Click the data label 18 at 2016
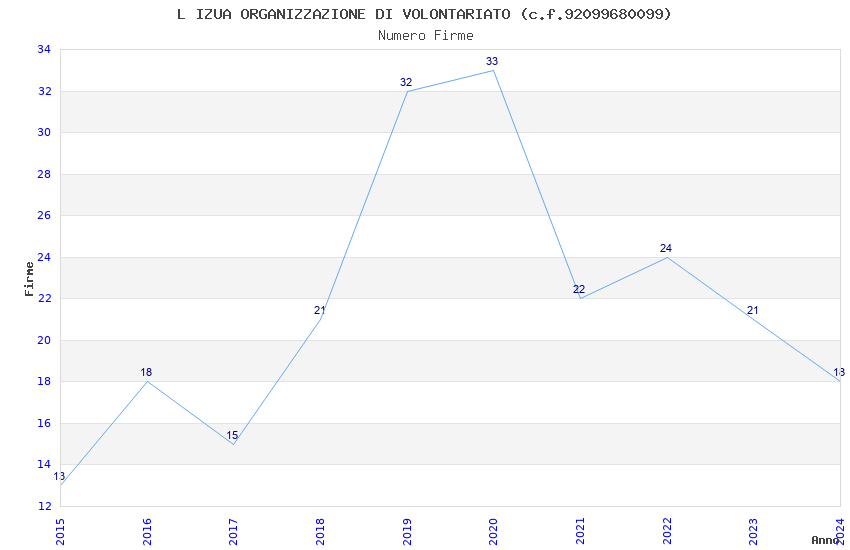850x550 pixels. tap(146, 372)
